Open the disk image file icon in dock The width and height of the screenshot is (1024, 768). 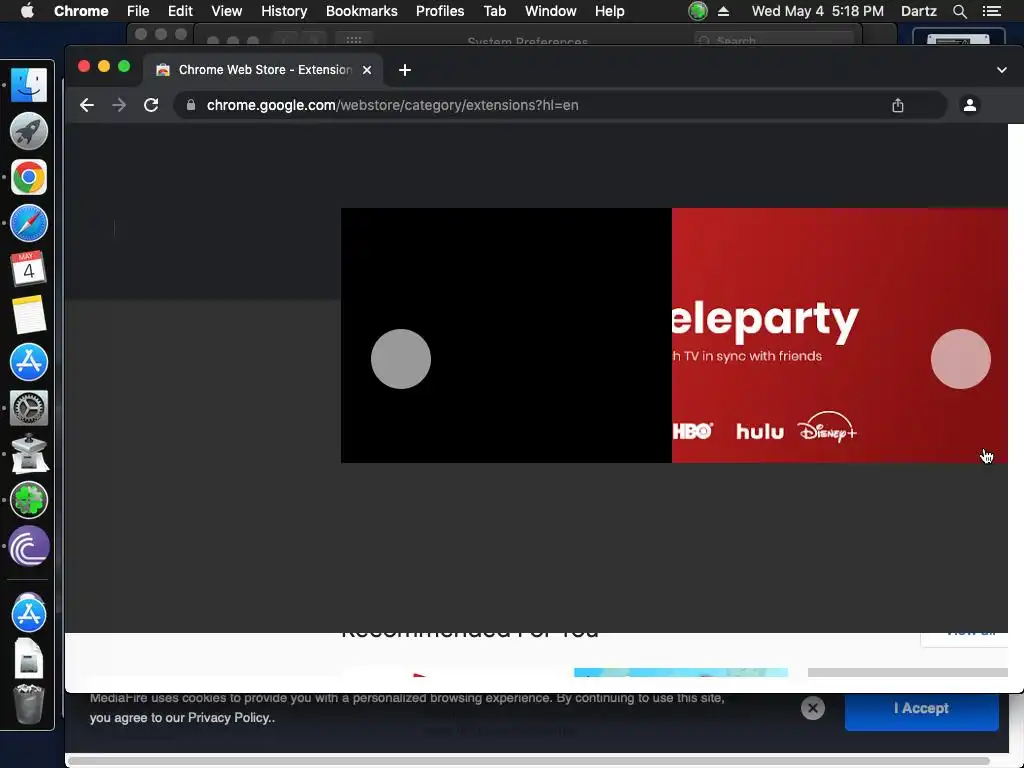point(29,658)
